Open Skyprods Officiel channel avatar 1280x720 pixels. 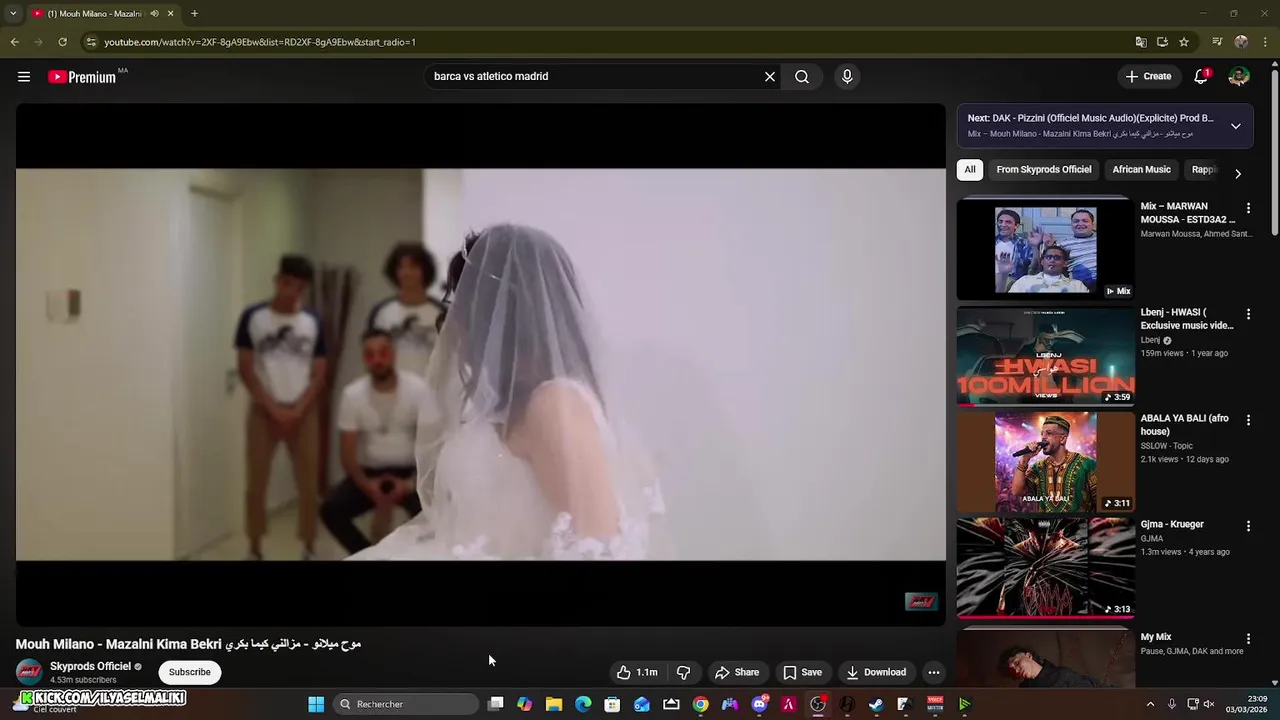29,672
